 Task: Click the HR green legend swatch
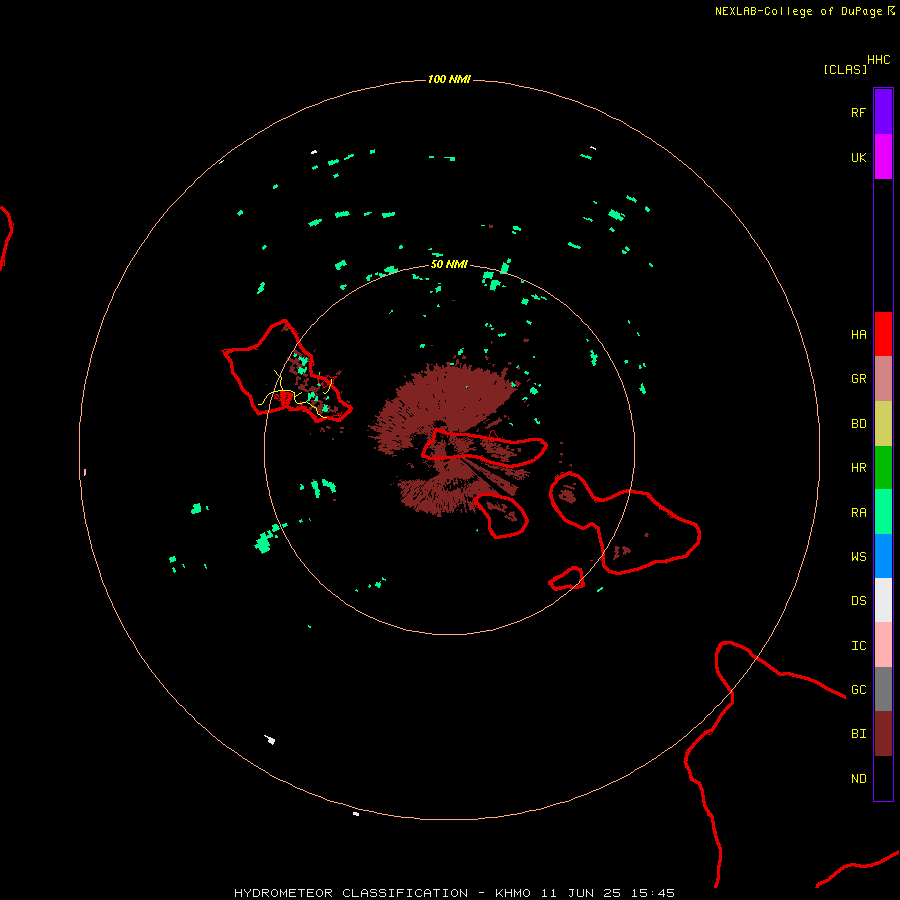(883, 468)
